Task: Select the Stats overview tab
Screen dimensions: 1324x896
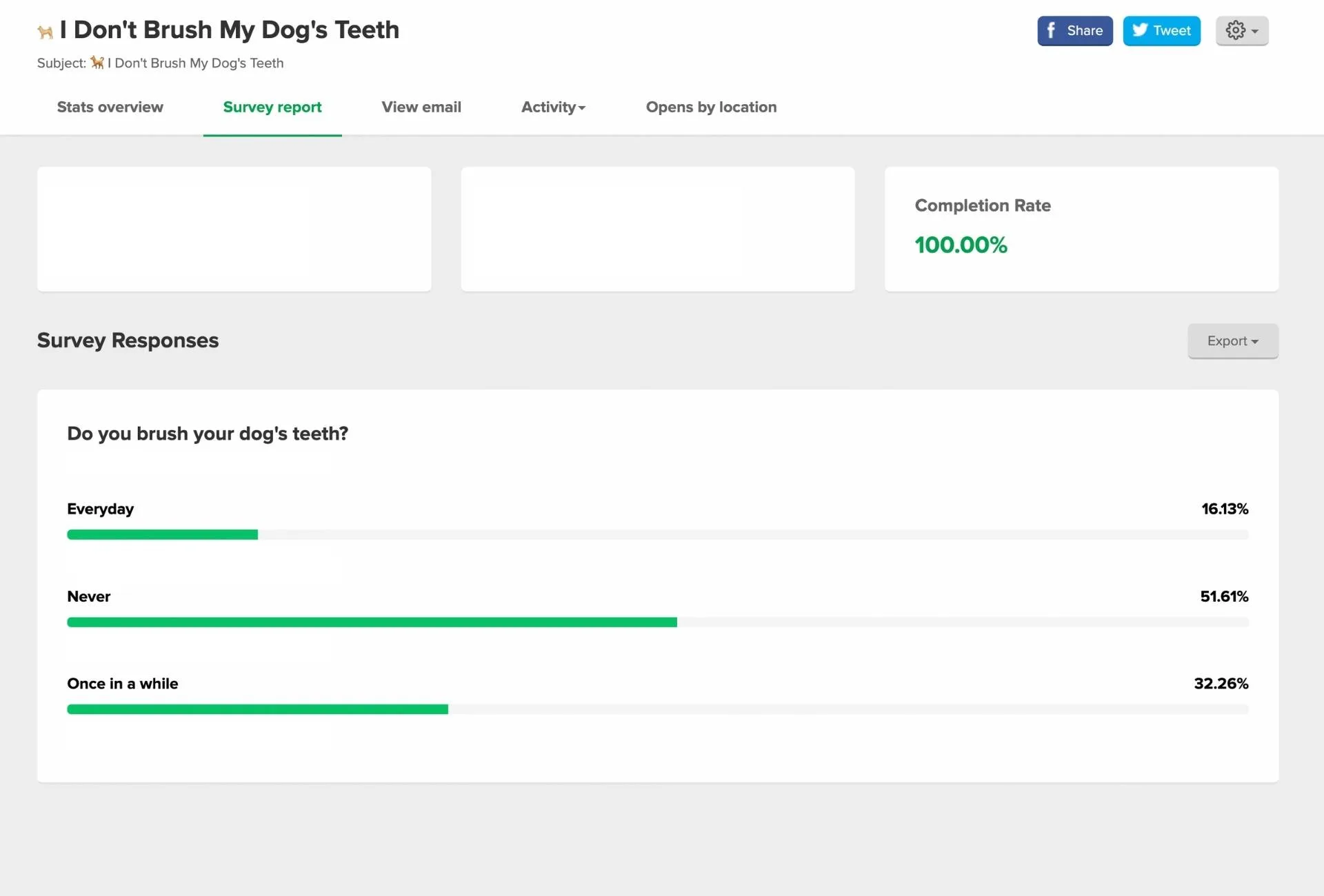Action: 110,107
